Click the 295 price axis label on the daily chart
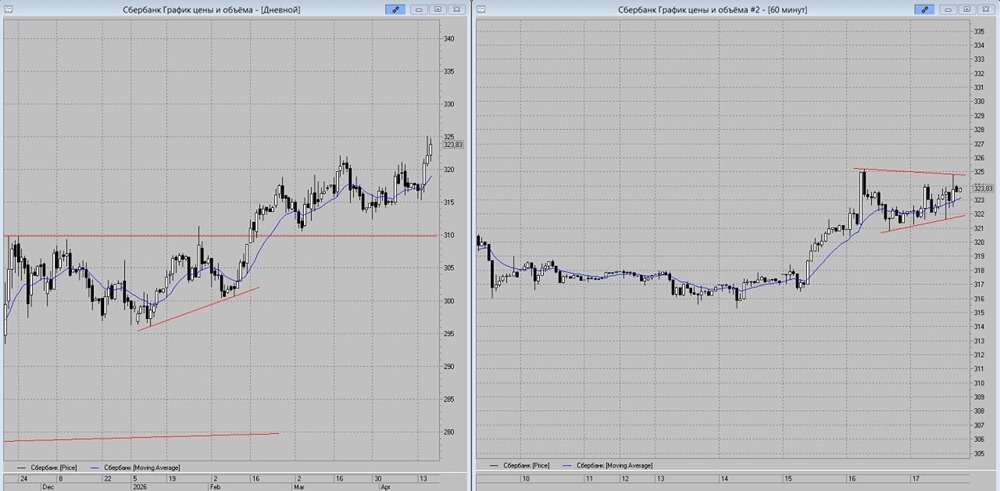This screenshot has width=1000, height=491. pos(448,333)
